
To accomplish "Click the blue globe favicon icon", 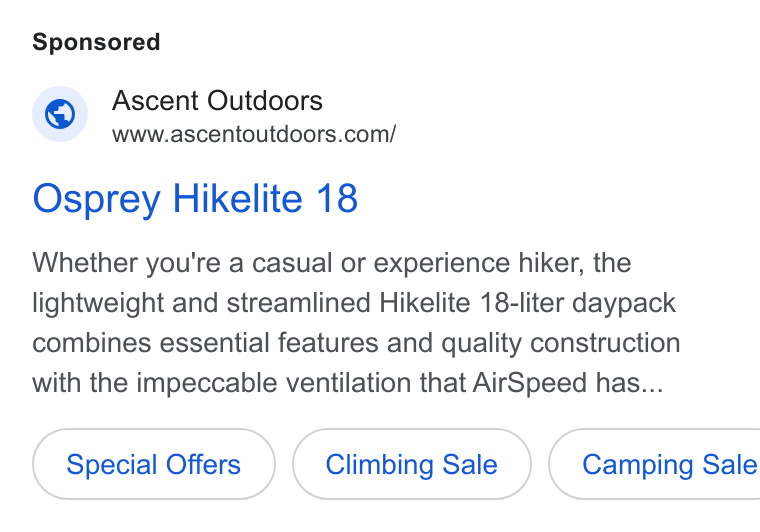I will click(60, 114).
